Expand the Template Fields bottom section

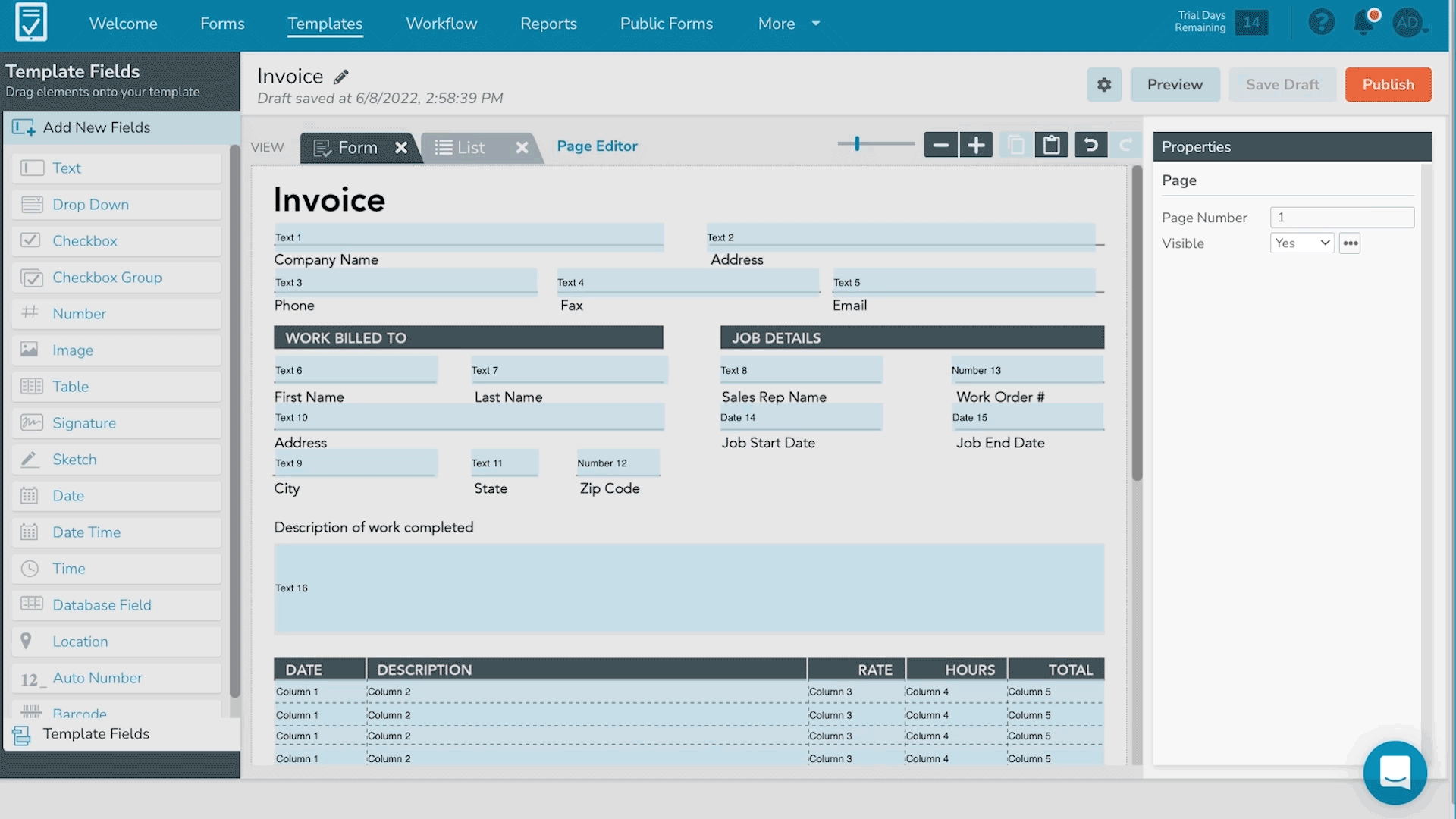(x=121, y=734)
